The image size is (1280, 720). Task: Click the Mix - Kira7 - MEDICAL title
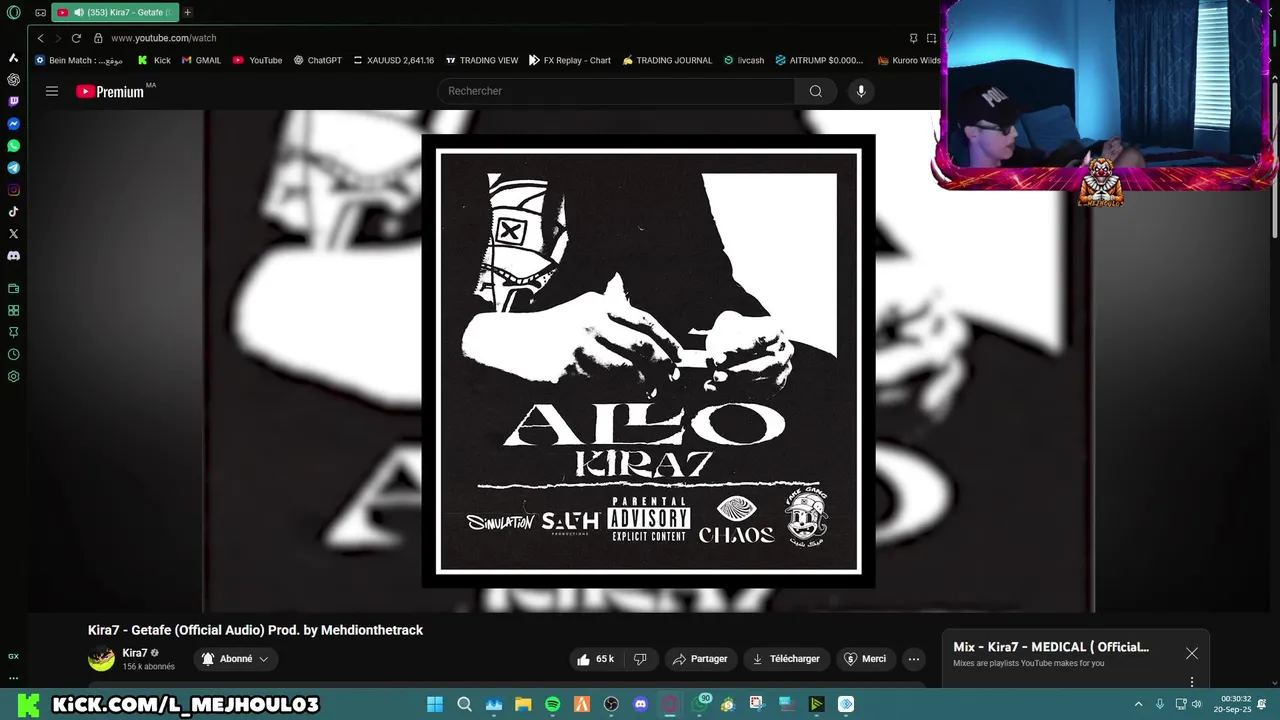pyautogui.click(x=1051, y=647)
